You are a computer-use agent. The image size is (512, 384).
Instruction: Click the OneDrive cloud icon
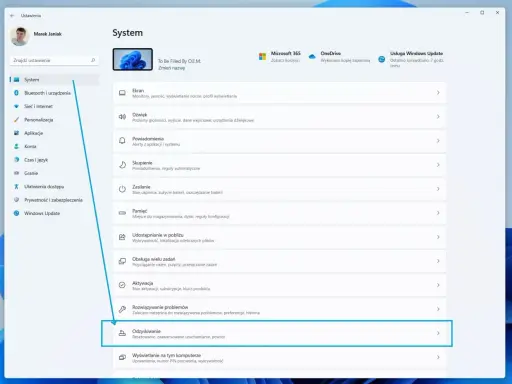pos(312,56)
